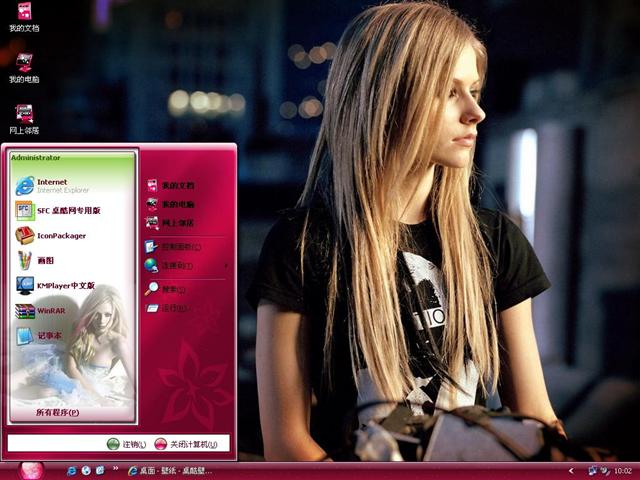
Task: Open the 网上邻居 desktop icon
Action: click(24, 119)
